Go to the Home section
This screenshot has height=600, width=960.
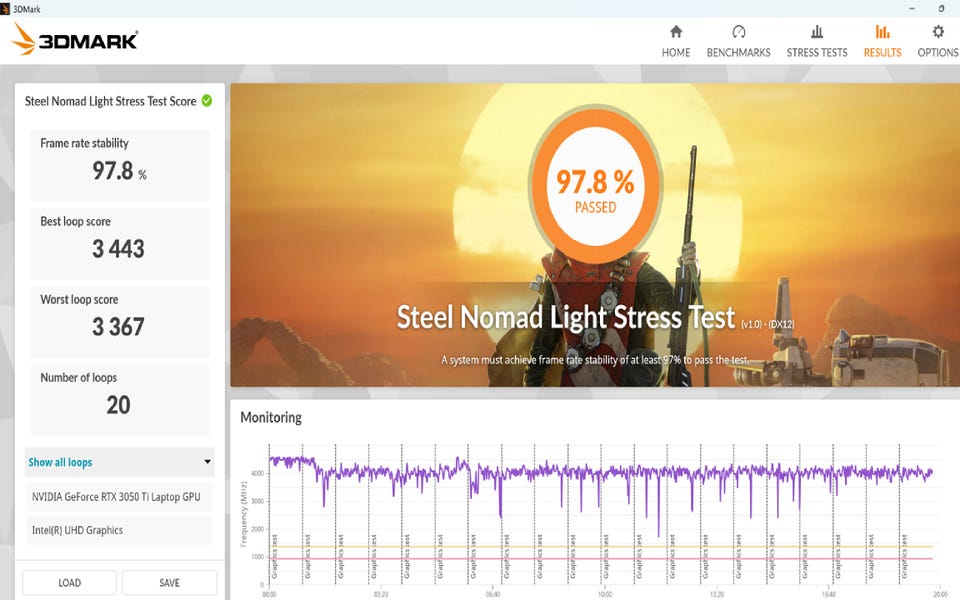pos(675,41)
